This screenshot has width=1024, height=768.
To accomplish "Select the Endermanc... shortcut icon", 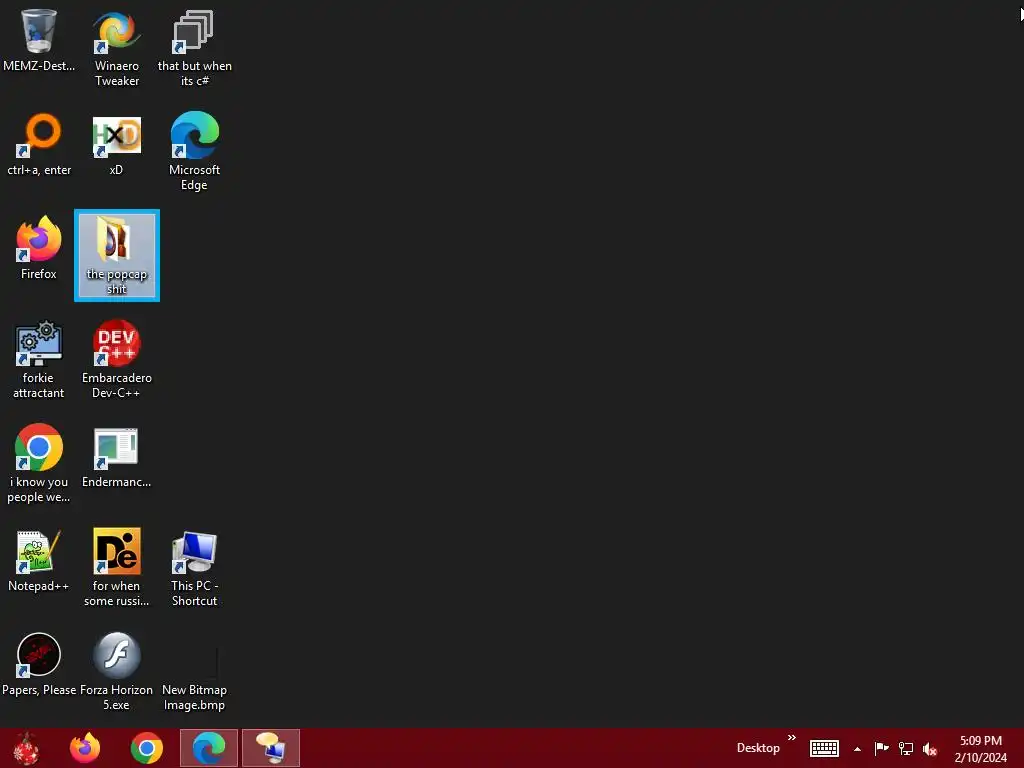I will point(116,457).
